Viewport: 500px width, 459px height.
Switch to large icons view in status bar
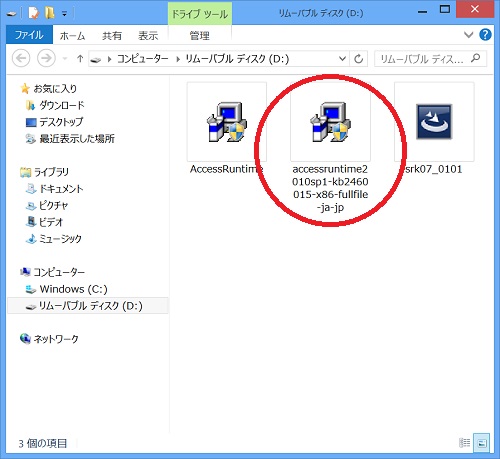tap(482, 443)
